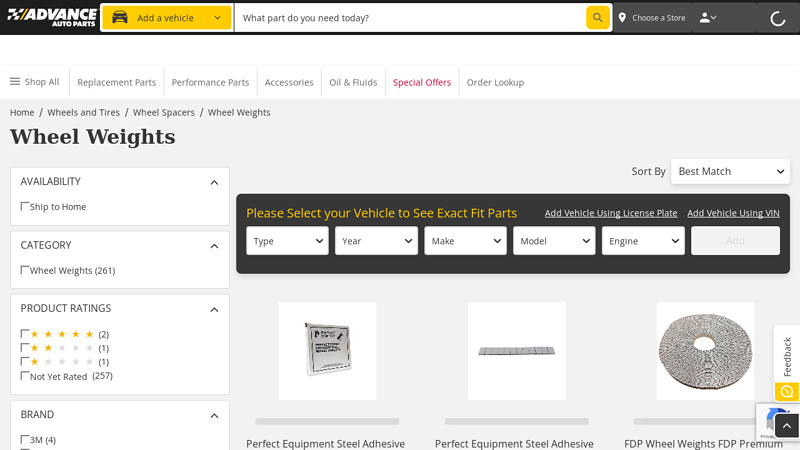Open the Add a vehicle dropdown
This screenshot has height=450, width=800.
click(x=167, y=18)
